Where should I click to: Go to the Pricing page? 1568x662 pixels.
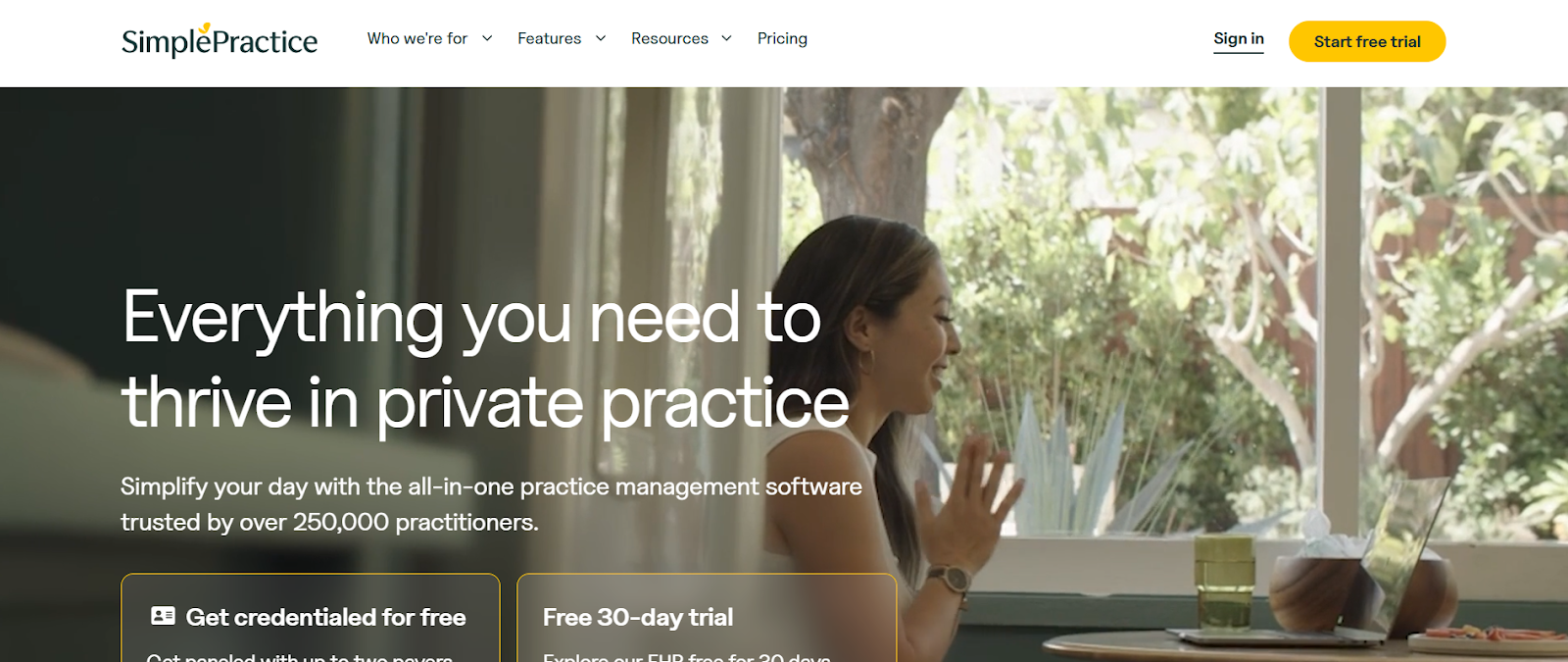point(782,38)
